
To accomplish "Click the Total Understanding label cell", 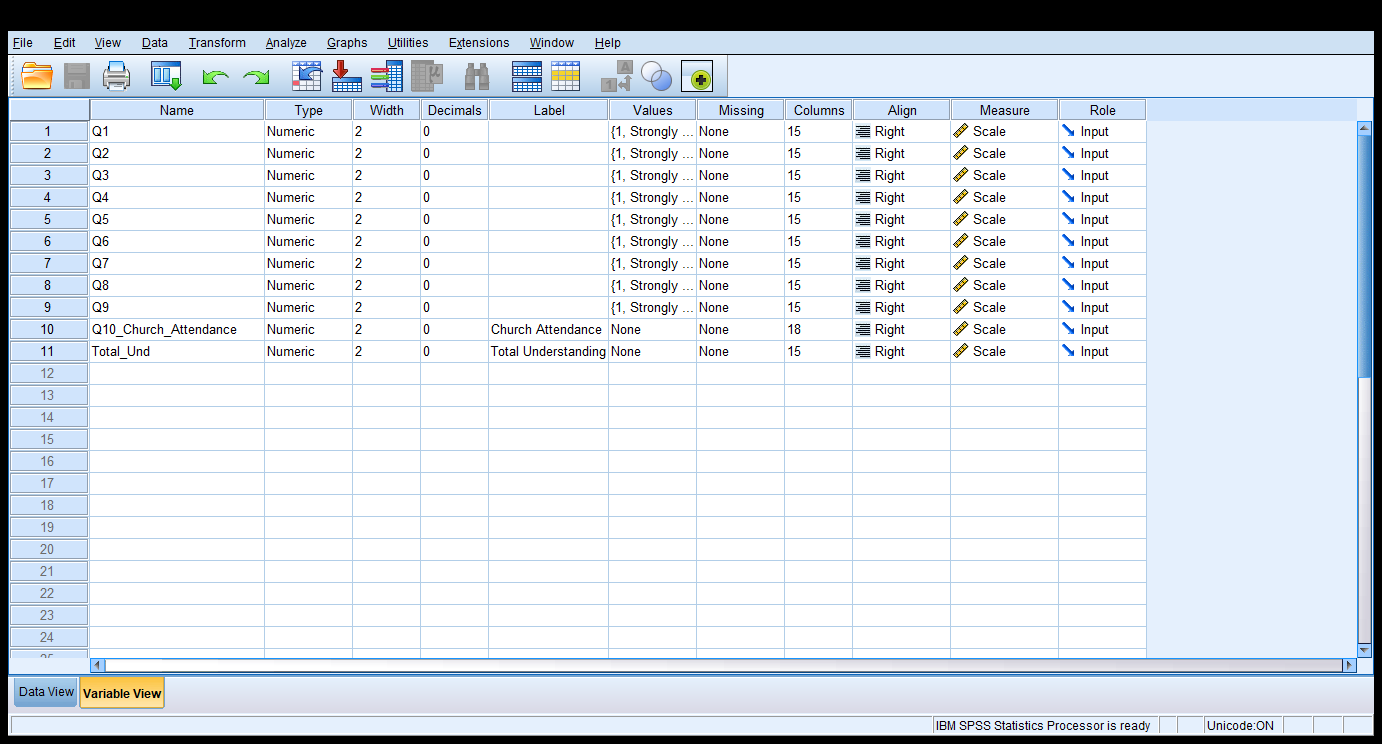I will [548, 351].
